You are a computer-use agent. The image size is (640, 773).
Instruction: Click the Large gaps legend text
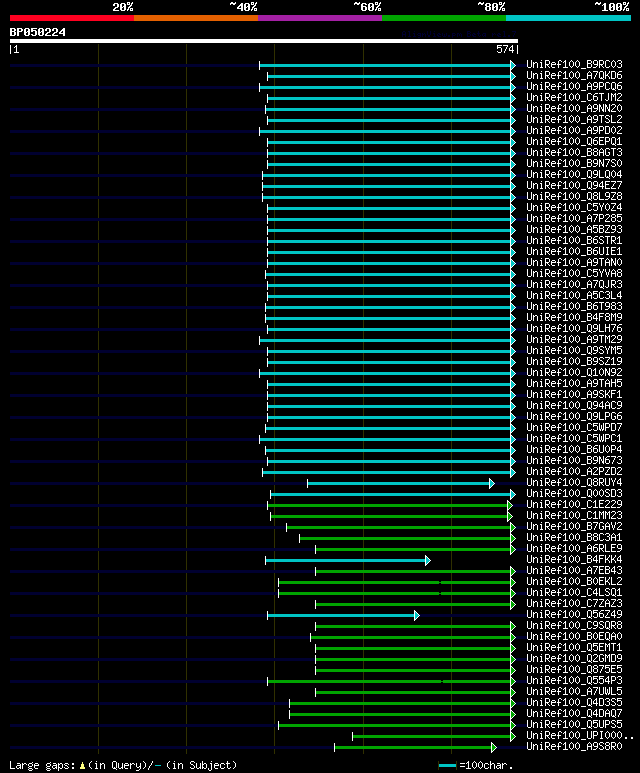coord(123,766)
